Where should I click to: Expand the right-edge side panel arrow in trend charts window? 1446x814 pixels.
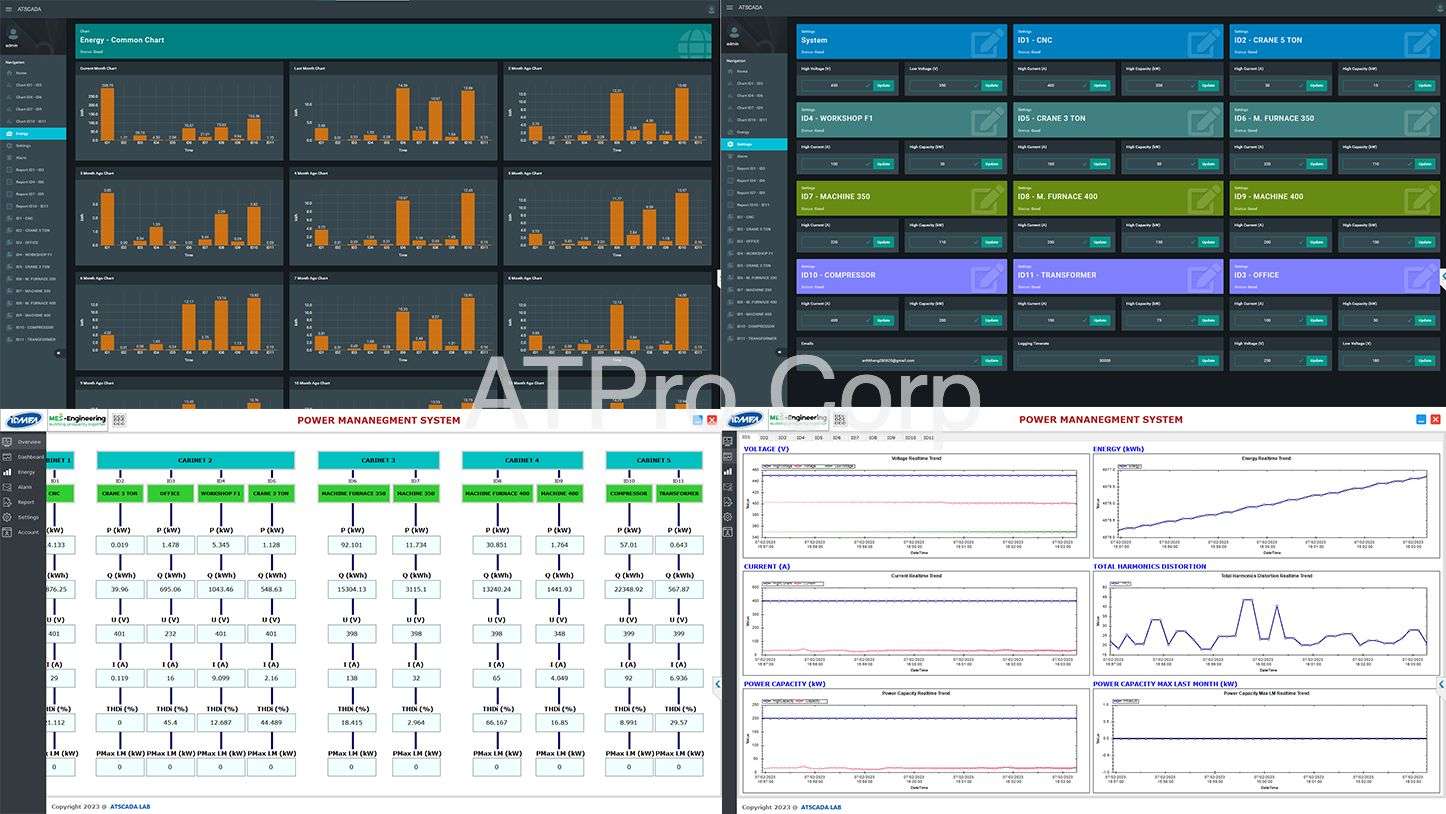pyautogui.click(x=1440, y=684)
